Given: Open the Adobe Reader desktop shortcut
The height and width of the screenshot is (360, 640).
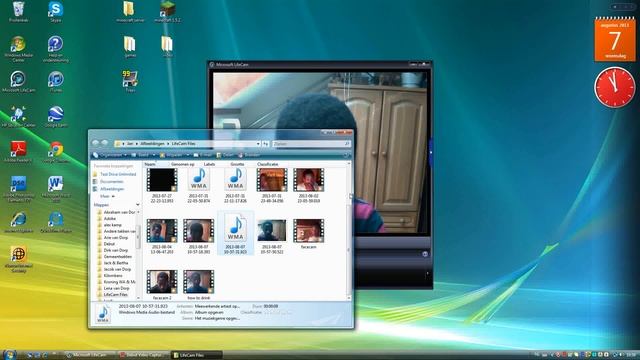Looking at the screenshot, I should click(18, 152).
